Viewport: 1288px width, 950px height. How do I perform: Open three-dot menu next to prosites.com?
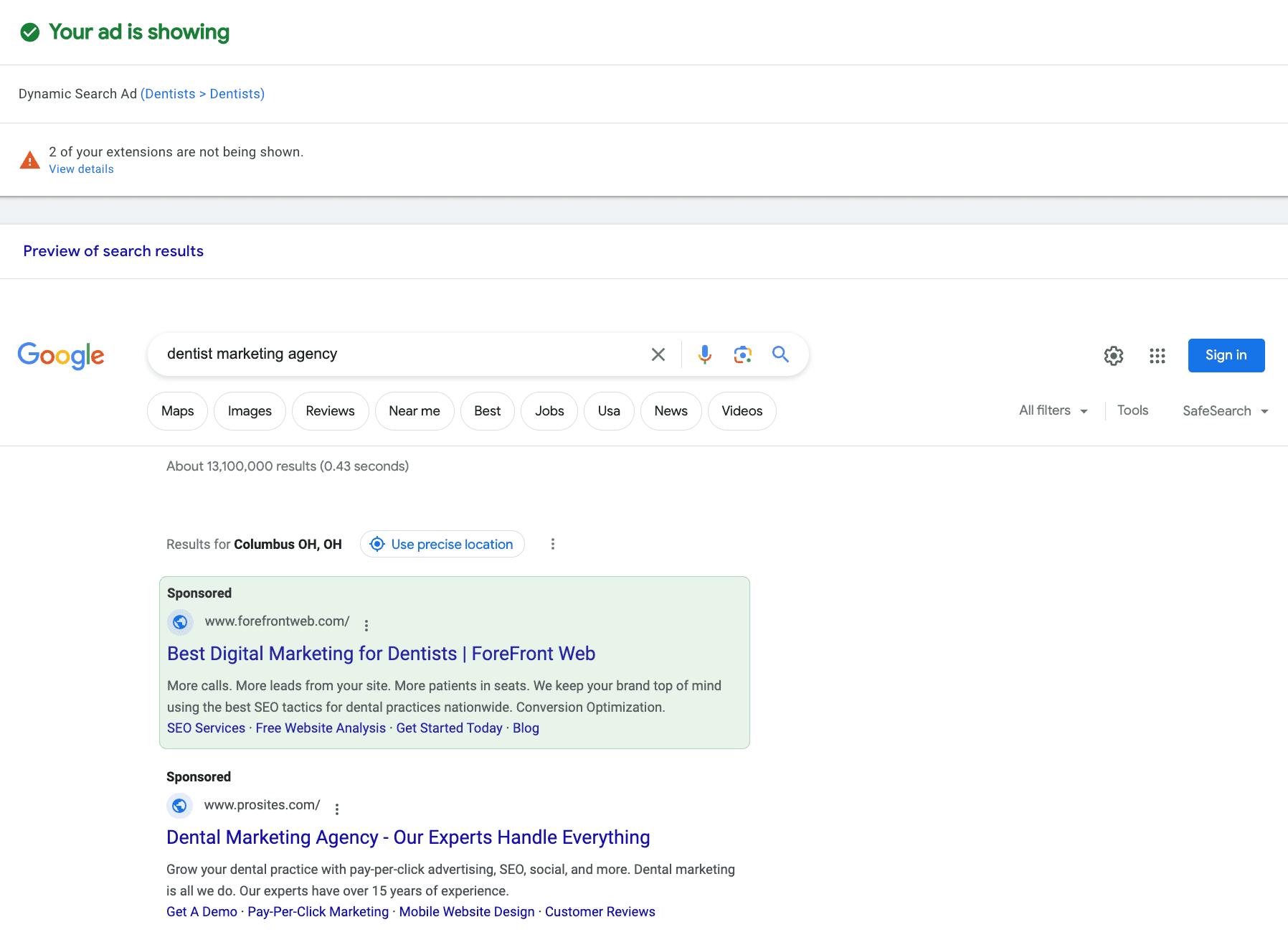point(337,809)
